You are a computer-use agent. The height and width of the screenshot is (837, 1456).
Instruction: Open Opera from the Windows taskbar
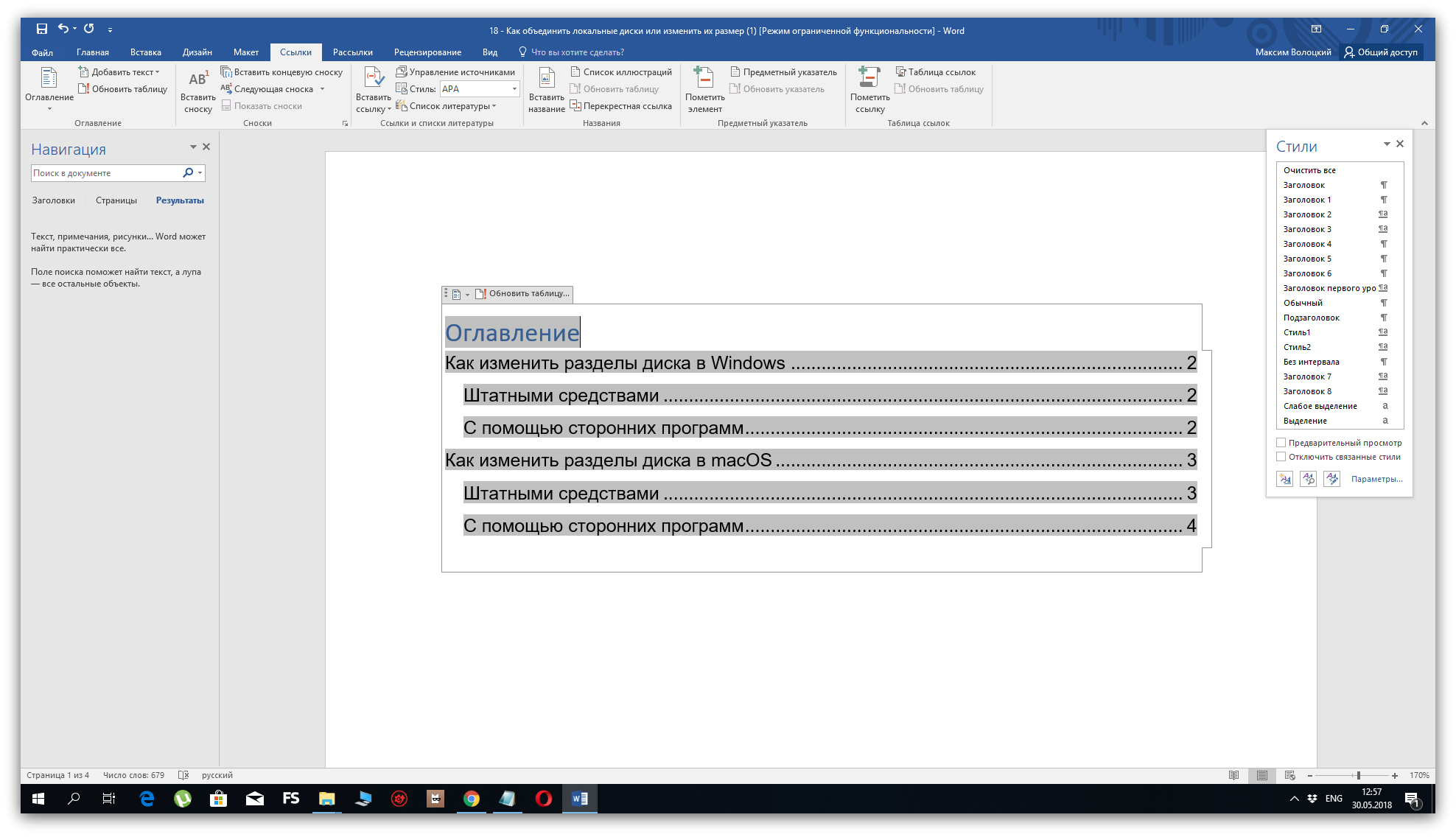[543, 799]
